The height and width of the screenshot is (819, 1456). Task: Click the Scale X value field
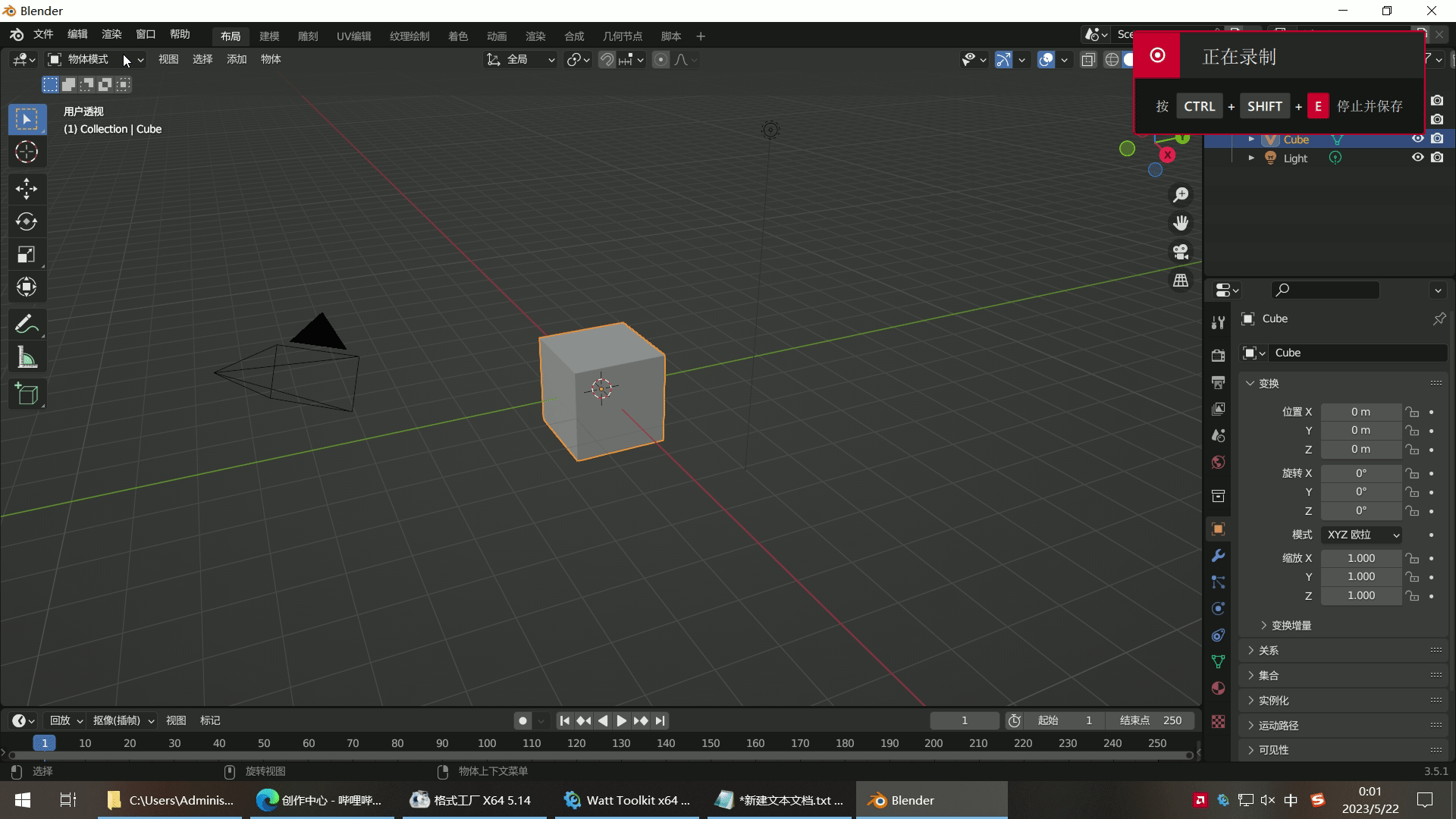pos(1361,558)
